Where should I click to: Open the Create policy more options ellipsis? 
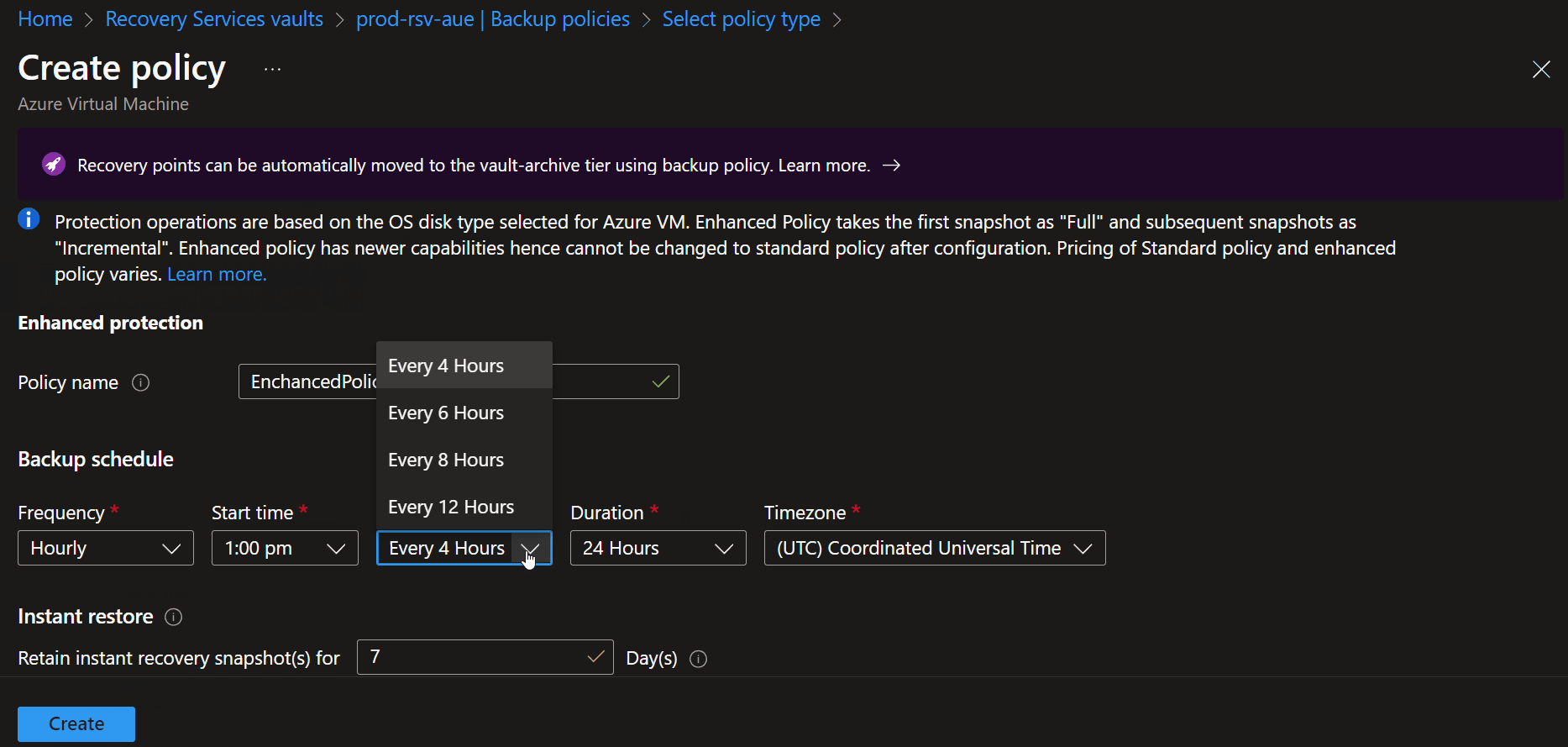click(272, 69)
